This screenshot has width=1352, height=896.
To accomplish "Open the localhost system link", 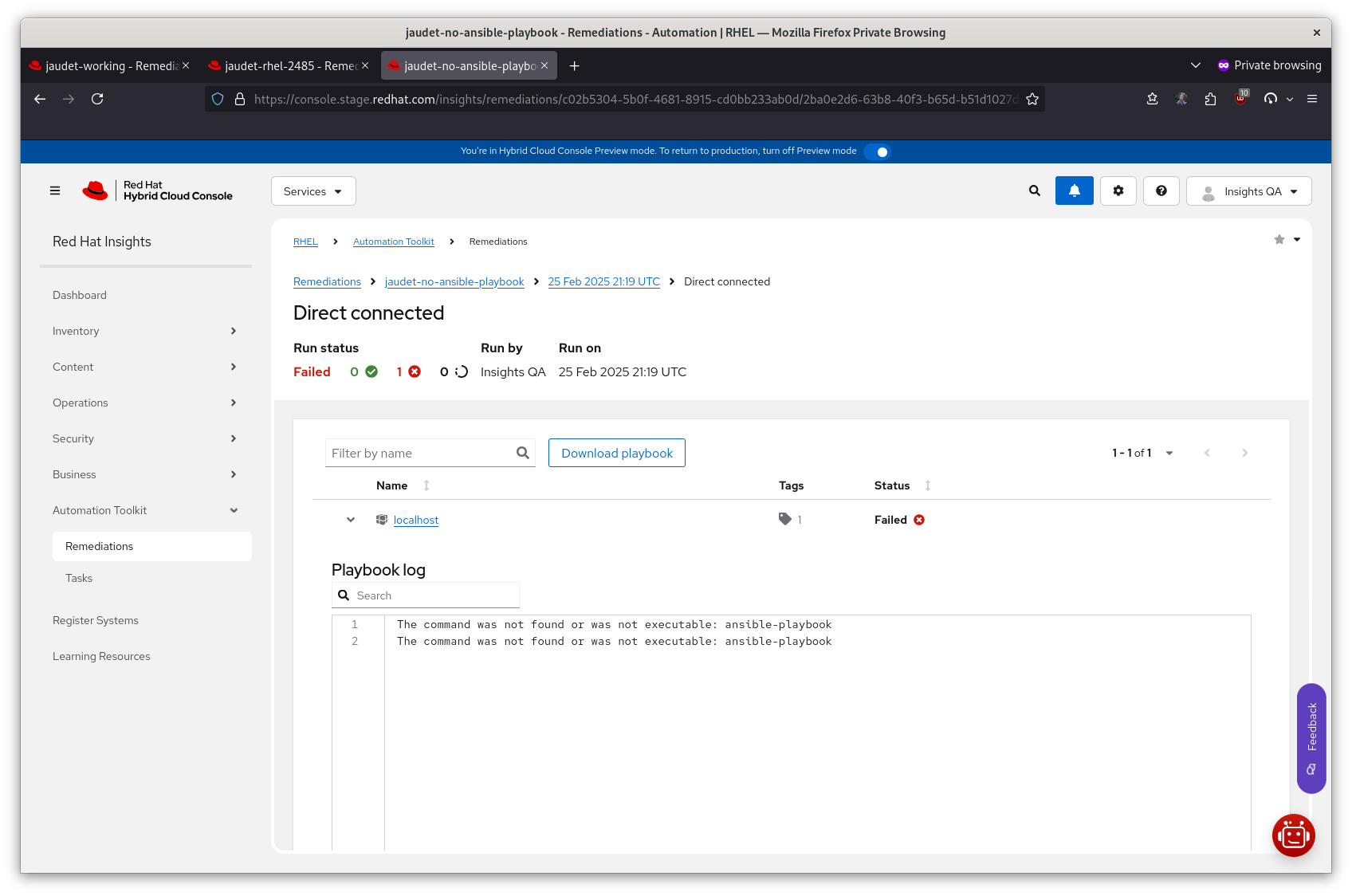I will [x=416, y=520].
